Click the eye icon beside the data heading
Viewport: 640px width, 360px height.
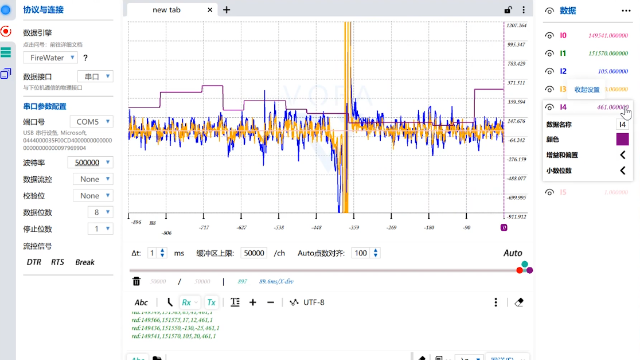click(x=549, y=11)
